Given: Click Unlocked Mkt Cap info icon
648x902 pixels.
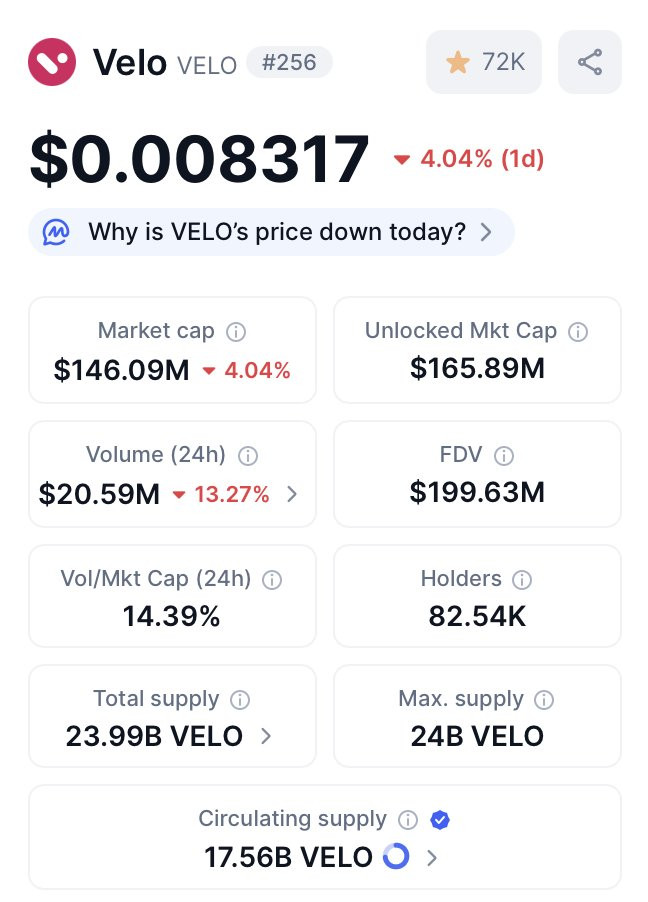Looking at the screenshot, I should click(x=578, y=332).
